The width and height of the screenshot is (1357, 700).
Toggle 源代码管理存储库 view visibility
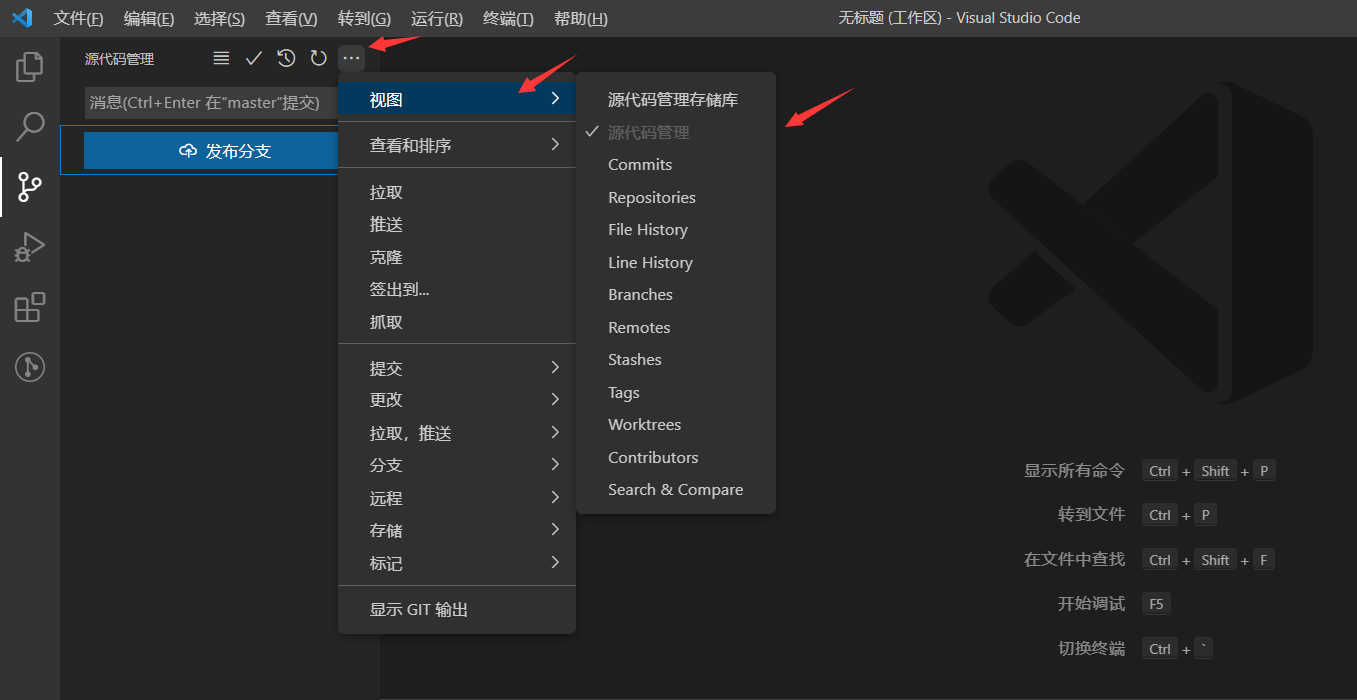[x=676, y=99]
